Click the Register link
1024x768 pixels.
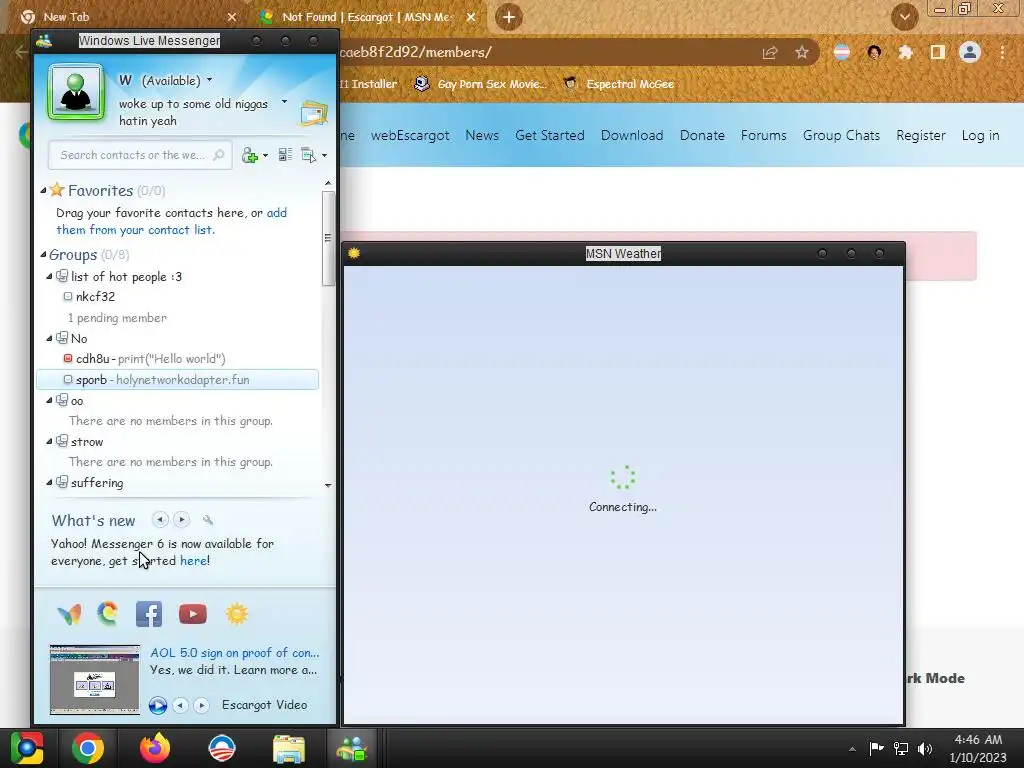pyautogui.click(x=921, y=135)
